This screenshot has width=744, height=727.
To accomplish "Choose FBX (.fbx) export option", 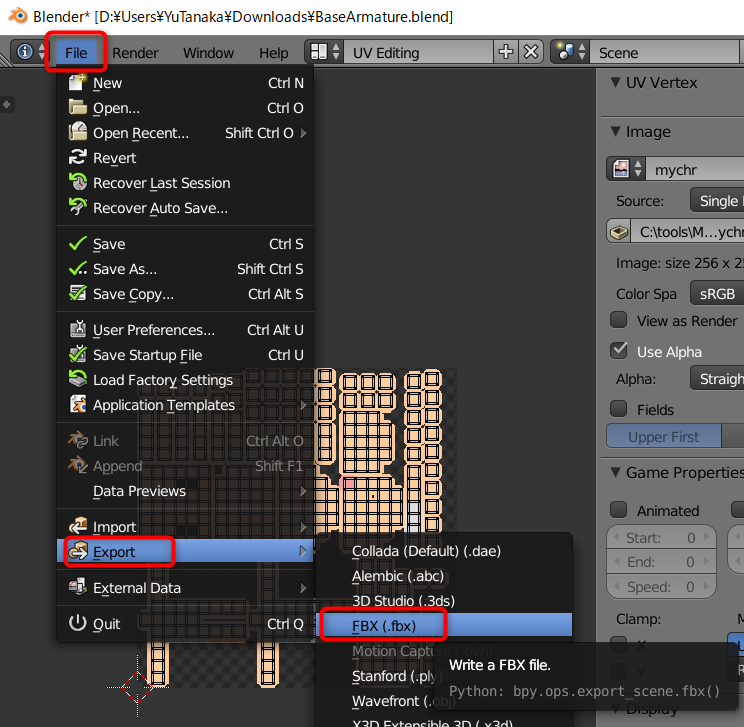I will tap(444, 625).
